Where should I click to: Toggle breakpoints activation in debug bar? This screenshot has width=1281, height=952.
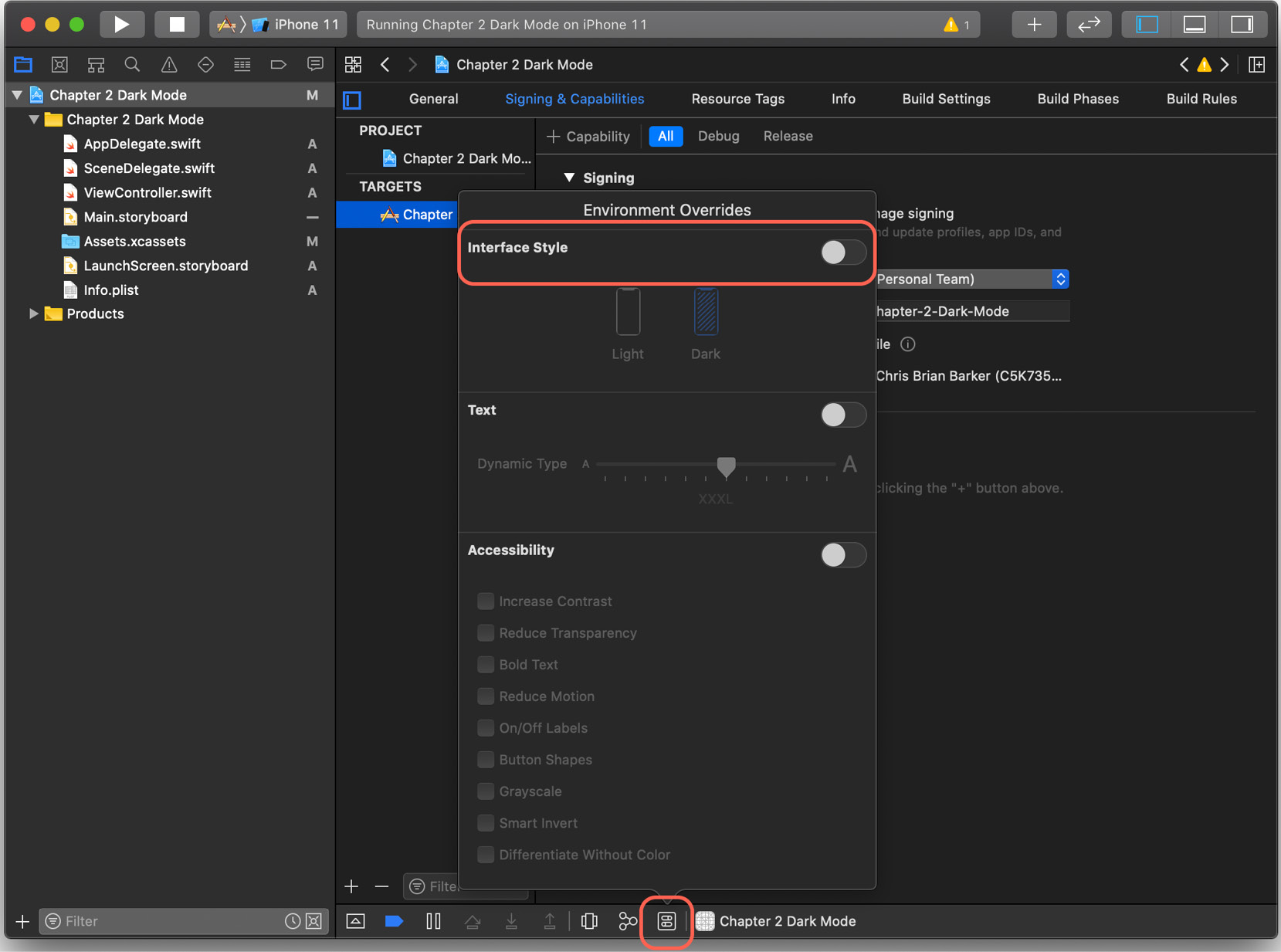point(394,921)
